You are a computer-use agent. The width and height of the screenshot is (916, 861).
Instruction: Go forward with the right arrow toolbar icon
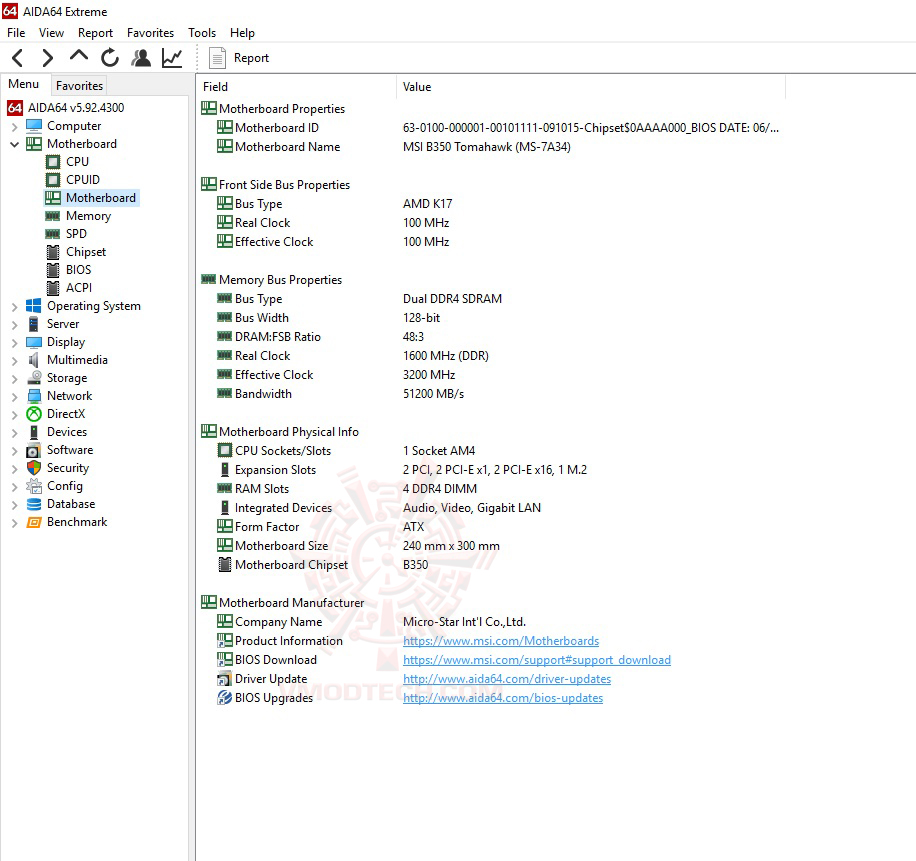[47, 58]
